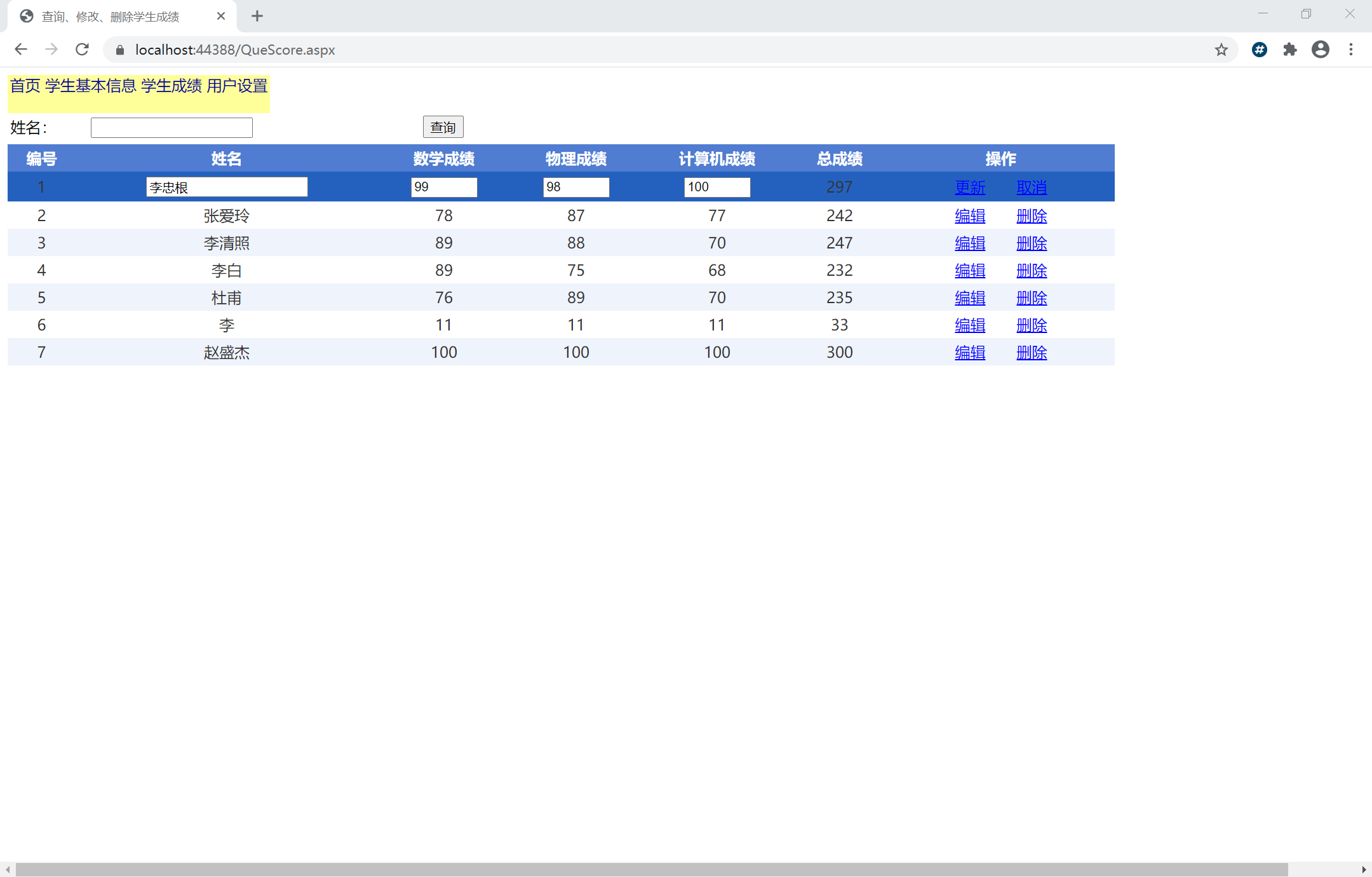Click 取消 link in editing row
Viewport: 1372px width, 877px height.
[1031, 187]
